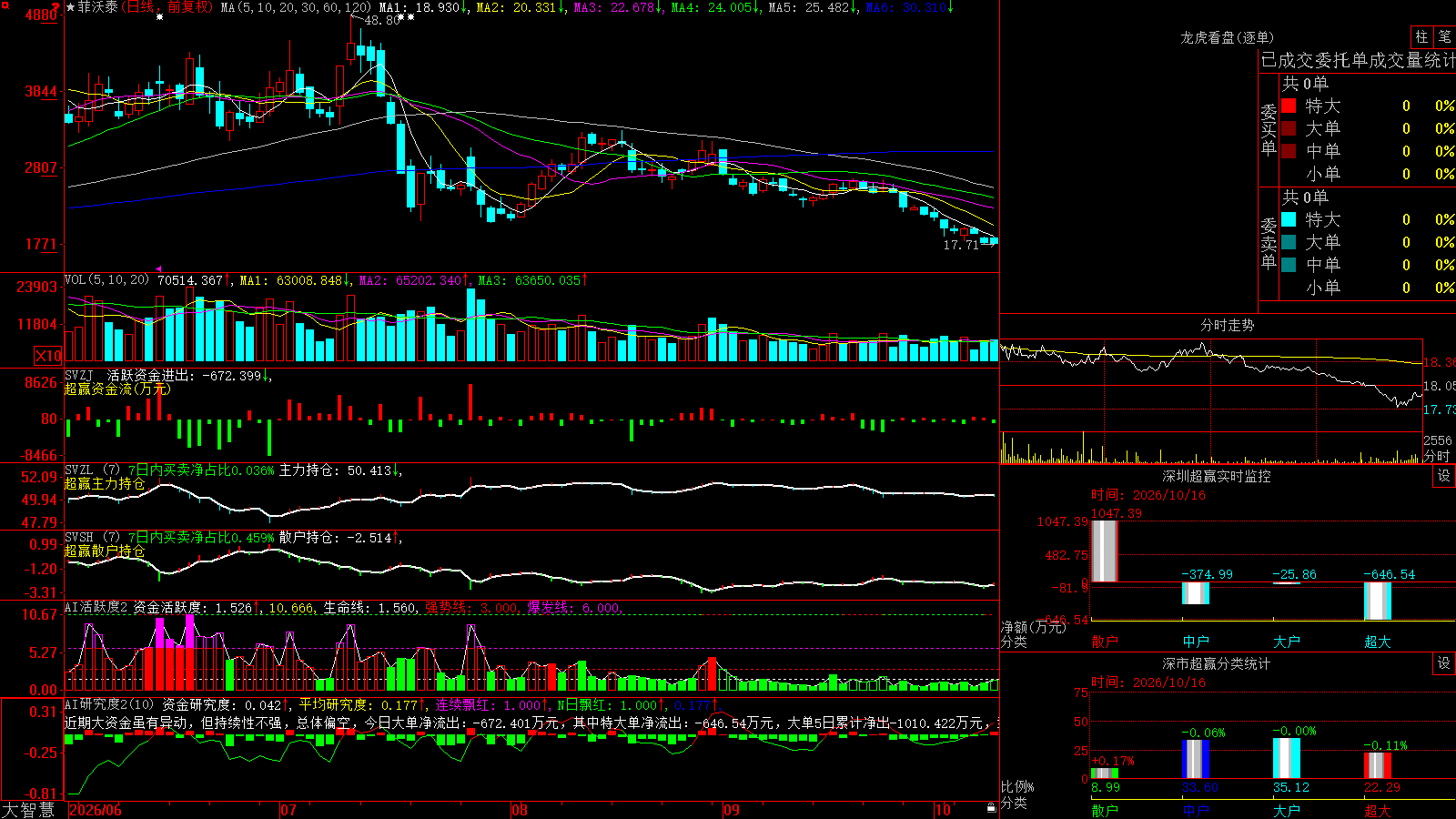Click the AI研究度2(10) indicator title
The width and height of the screenshot is (1456, 819).
click(x=109, y=704)
